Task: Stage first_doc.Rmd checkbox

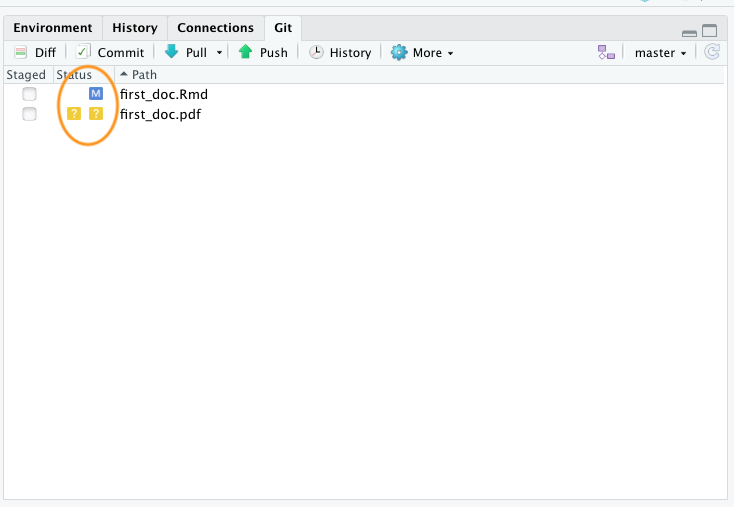Action: pyautogui.click(x=30, y=94)
